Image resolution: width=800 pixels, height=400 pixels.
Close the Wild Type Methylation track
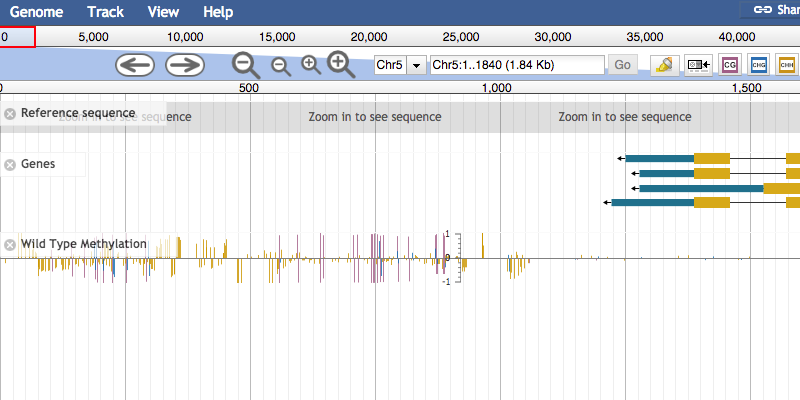10,245
